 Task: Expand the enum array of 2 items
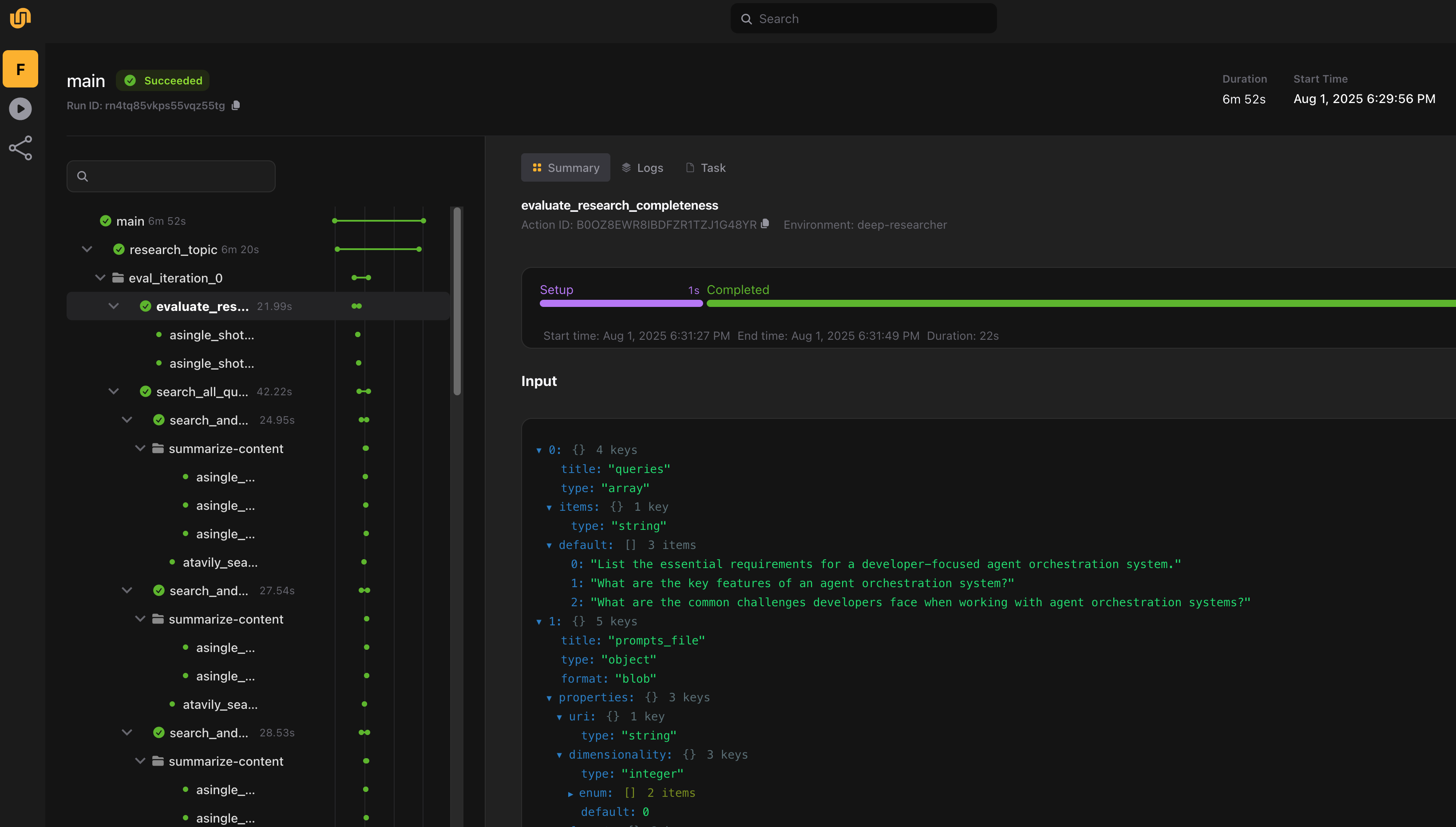click(570, 794)
